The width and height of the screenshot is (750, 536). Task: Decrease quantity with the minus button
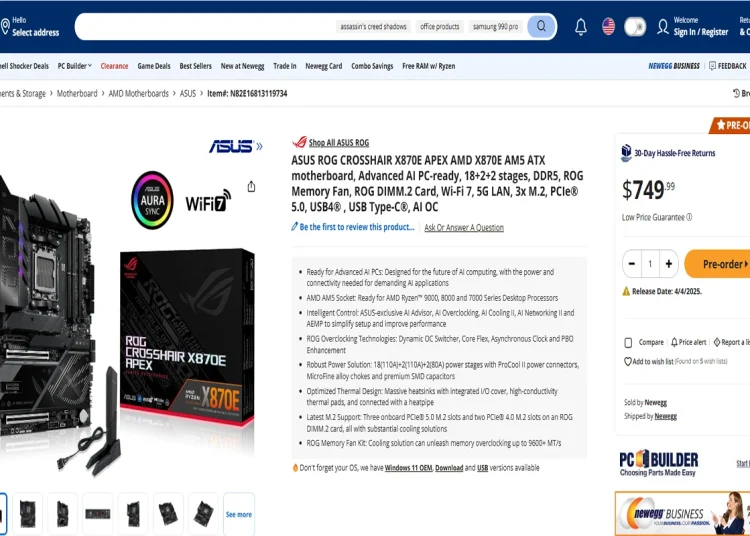(x=632, y=263)
